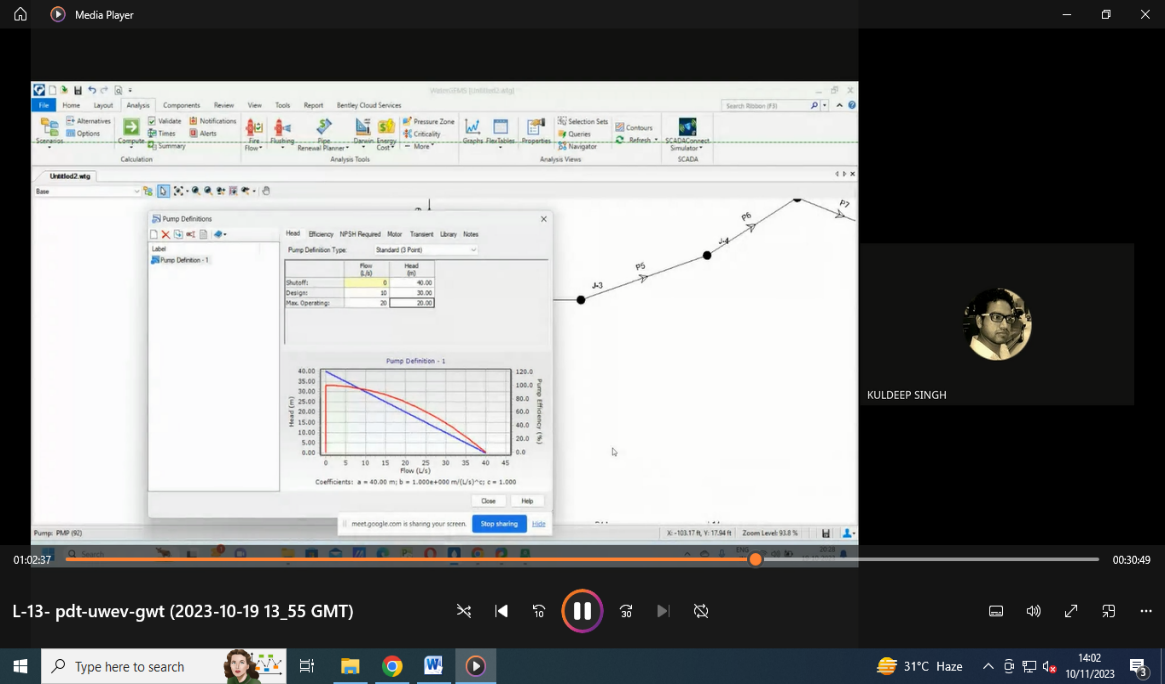Pause the video with the Pause button
The height and width of the screenshot is (684, 1165).
pyautogui.click(x=582, y=610)
